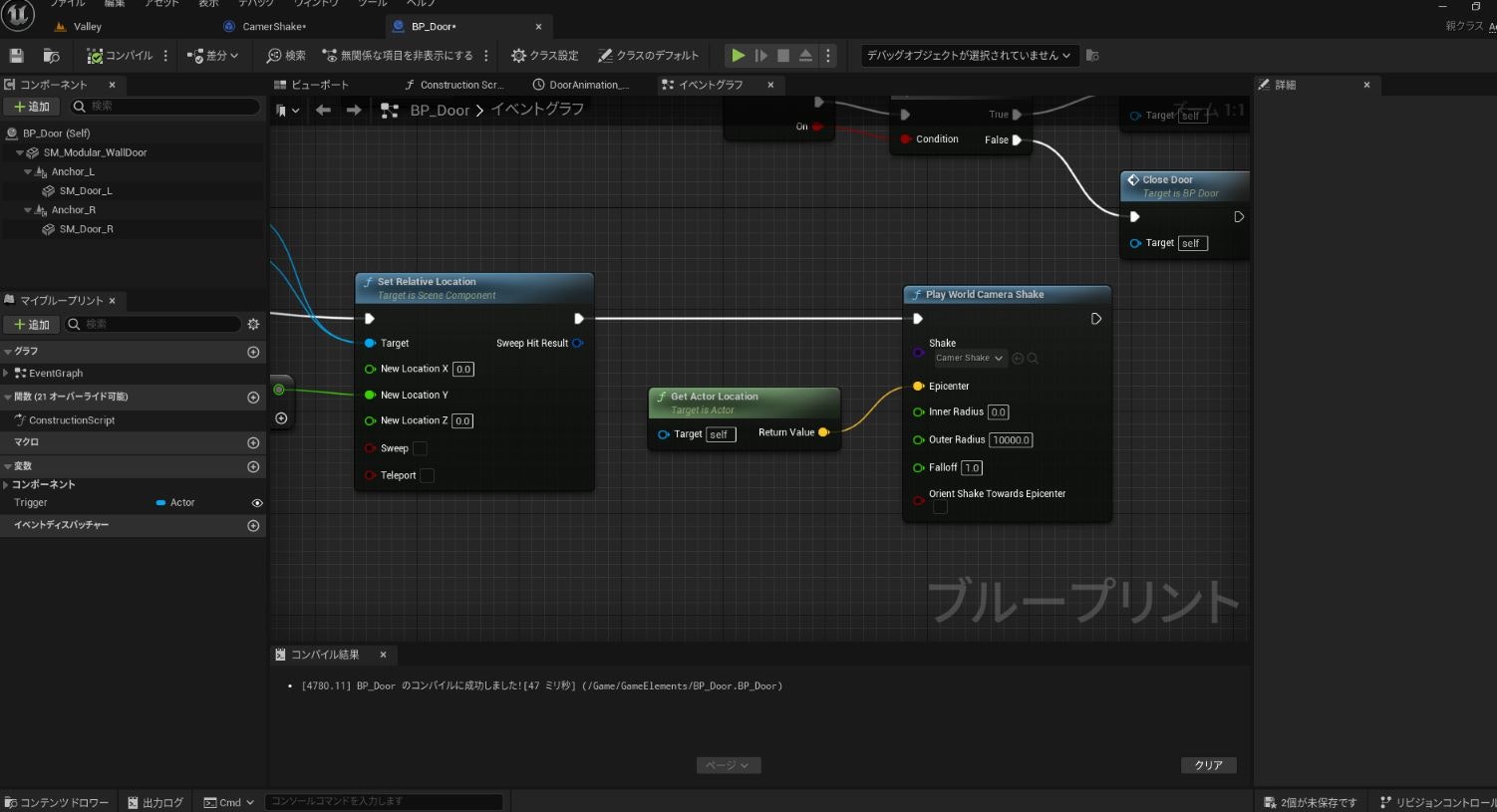Toggle 無関係な項目を非表示にする option
The image size is (1497, 812).
click(398, 56)
